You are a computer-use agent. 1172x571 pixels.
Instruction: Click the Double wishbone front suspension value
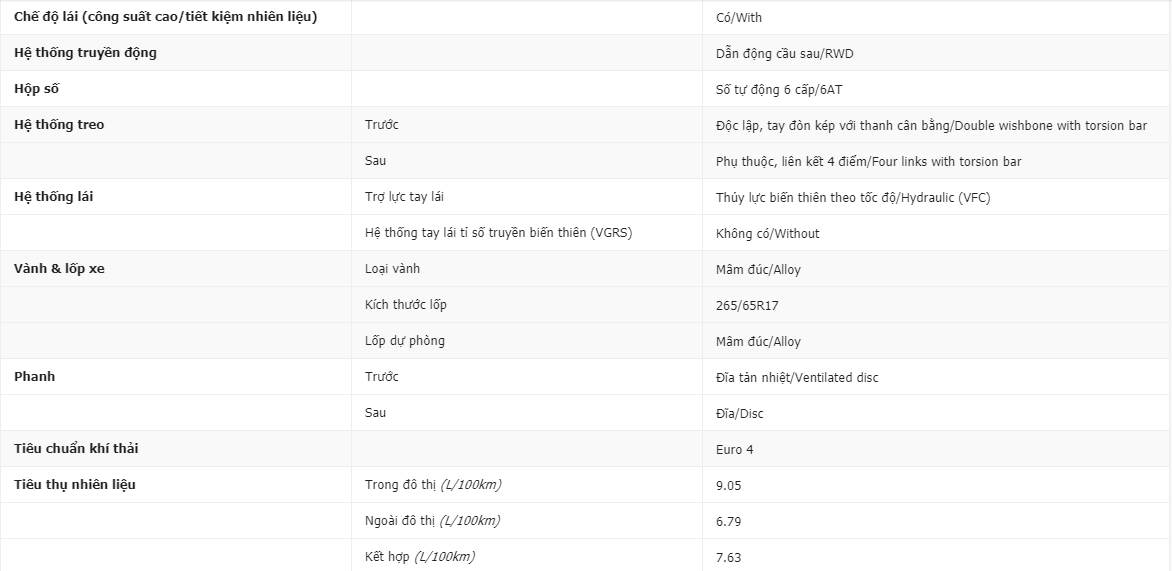(931, 126)
